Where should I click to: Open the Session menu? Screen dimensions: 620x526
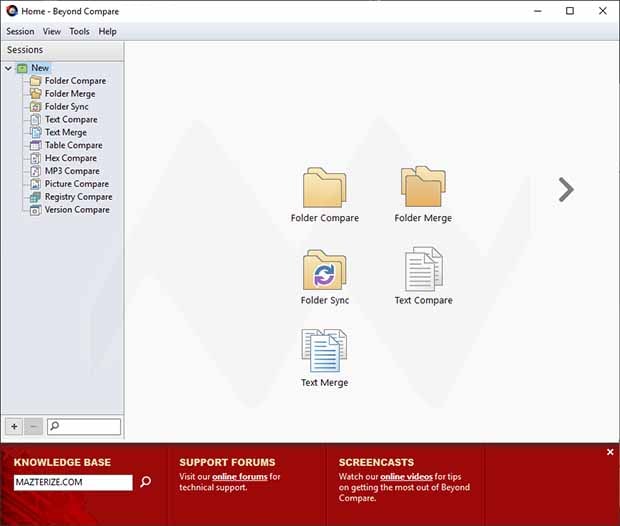coord(20,31)
